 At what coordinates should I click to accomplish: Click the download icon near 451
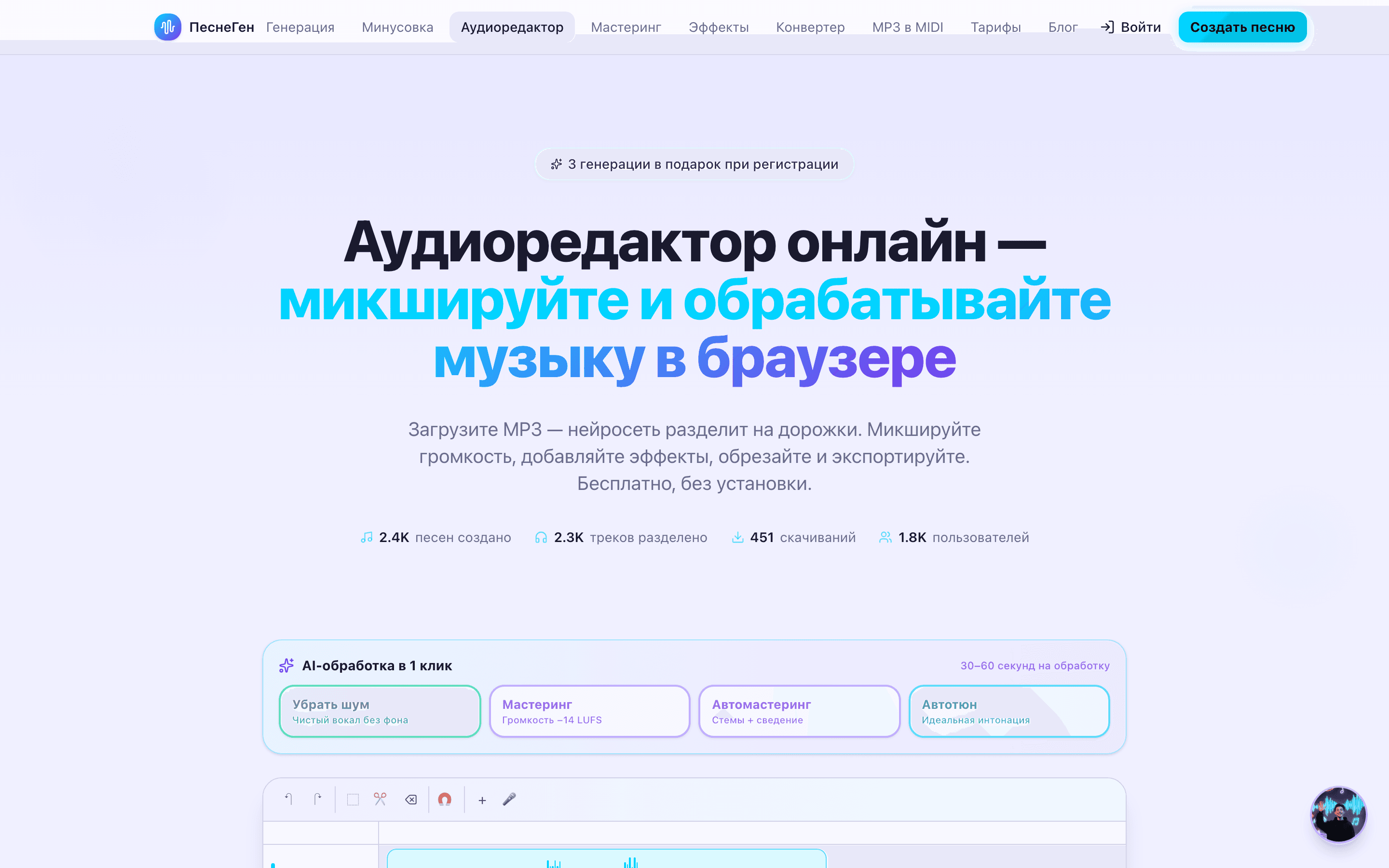737,537
